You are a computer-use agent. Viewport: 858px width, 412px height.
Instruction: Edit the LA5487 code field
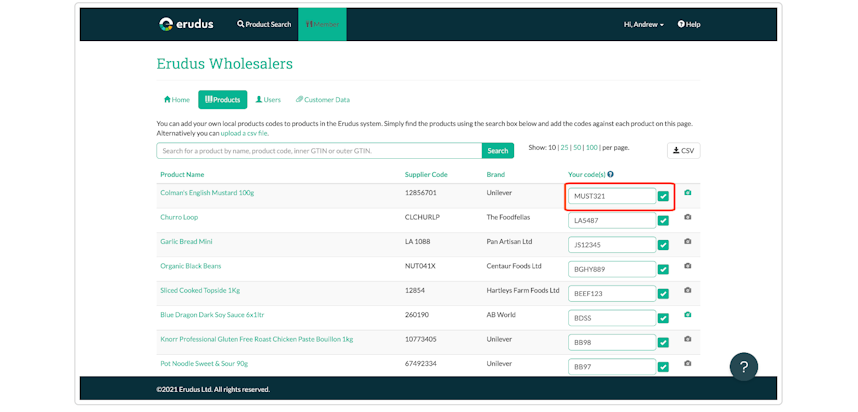pyautogui.click(x=612, y=220)
